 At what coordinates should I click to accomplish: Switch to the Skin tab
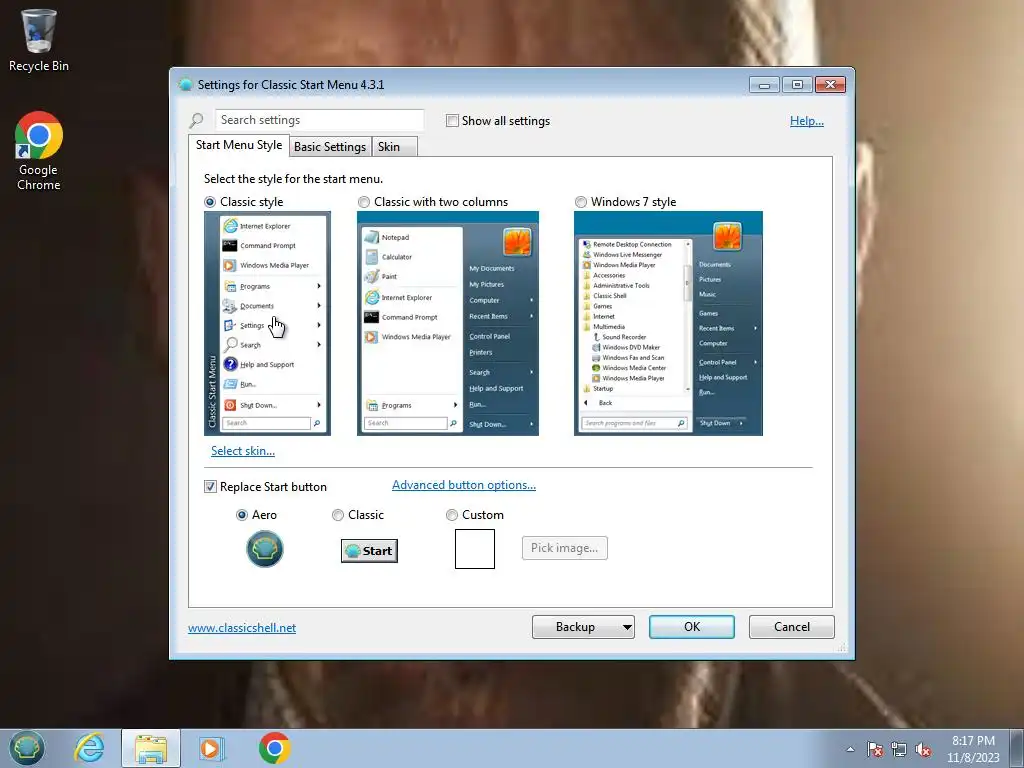(394, 146)
